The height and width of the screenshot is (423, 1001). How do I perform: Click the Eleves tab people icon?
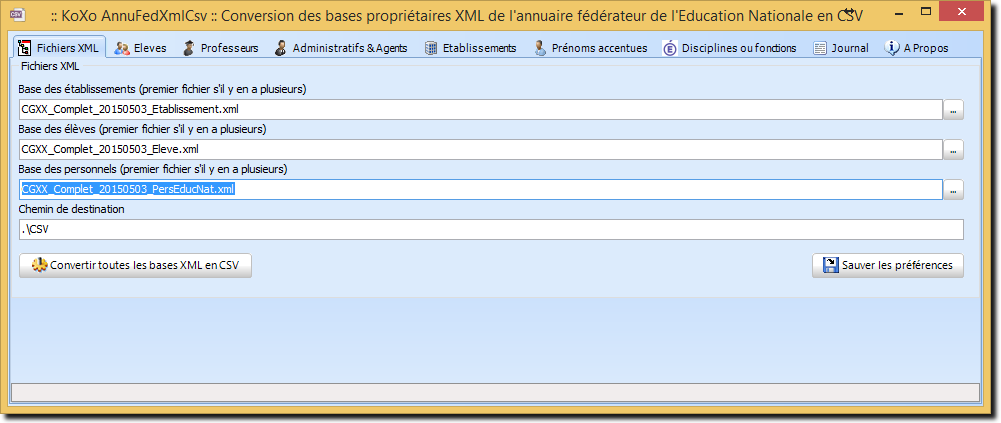pos(122,48)
